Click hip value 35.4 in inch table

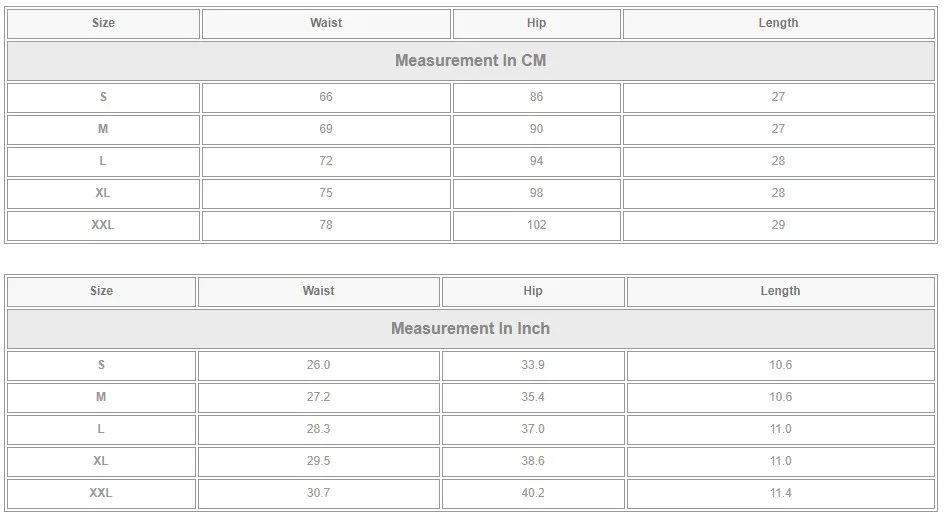coord(533,398)
